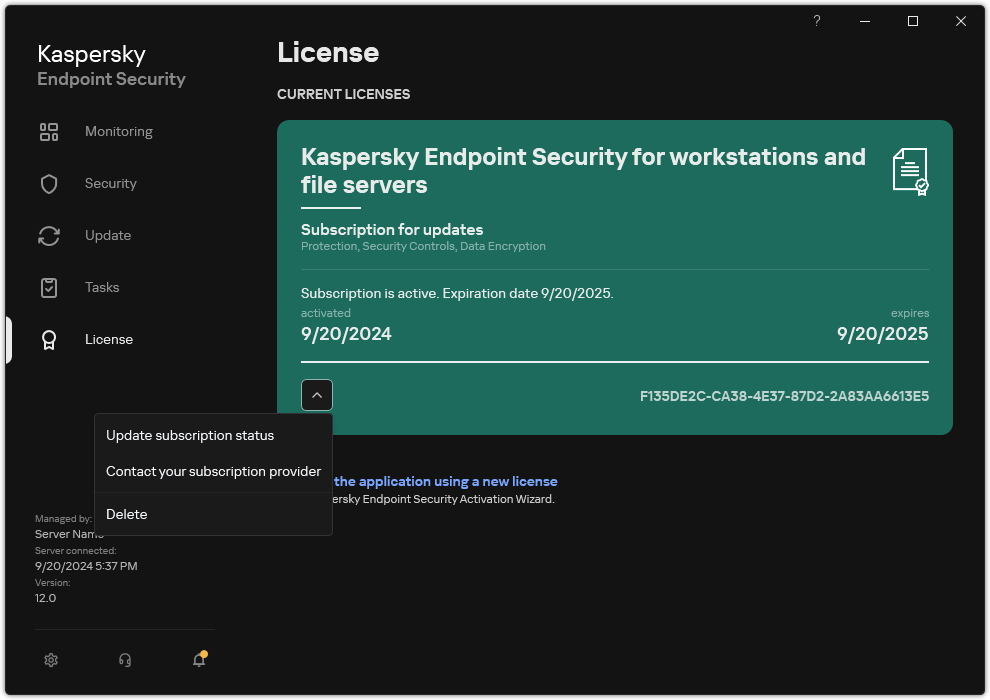Select the Tasks clipboard icon
Viewport: 990px width, 700px height.
[49, 288]
